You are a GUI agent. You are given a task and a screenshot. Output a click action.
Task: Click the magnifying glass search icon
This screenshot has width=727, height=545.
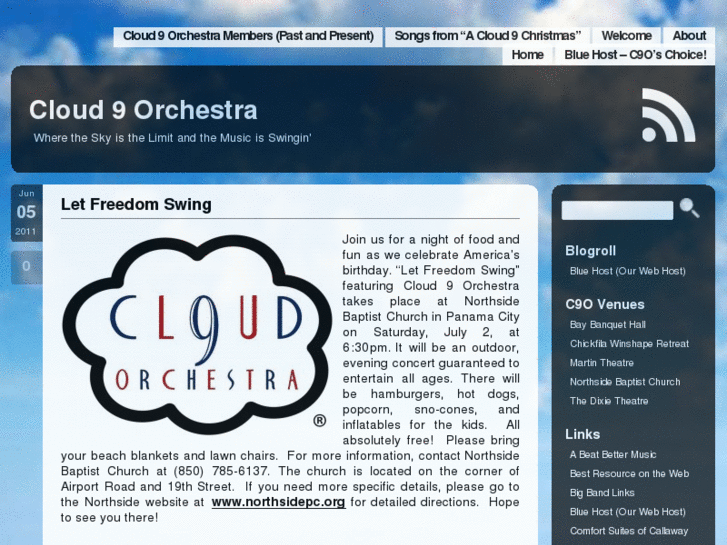coord(689,208)
